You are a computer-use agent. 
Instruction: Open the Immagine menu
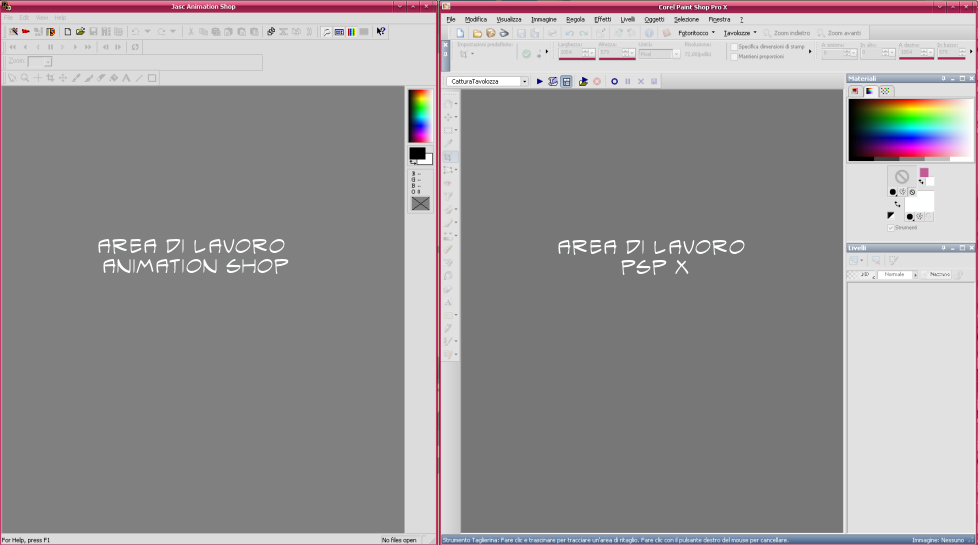tap(543, 19)
